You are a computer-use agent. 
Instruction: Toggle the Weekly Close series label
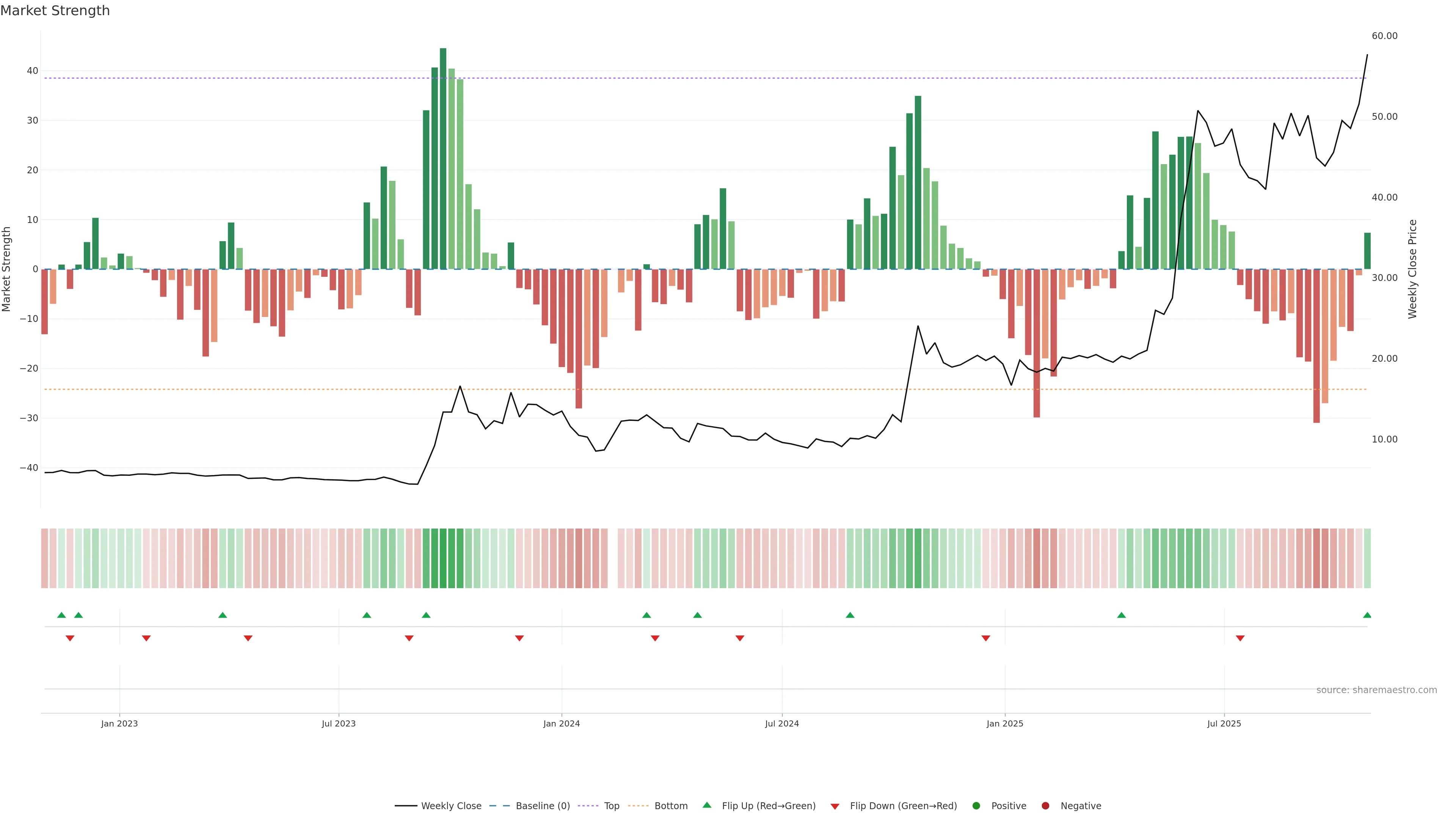point(451,806)
